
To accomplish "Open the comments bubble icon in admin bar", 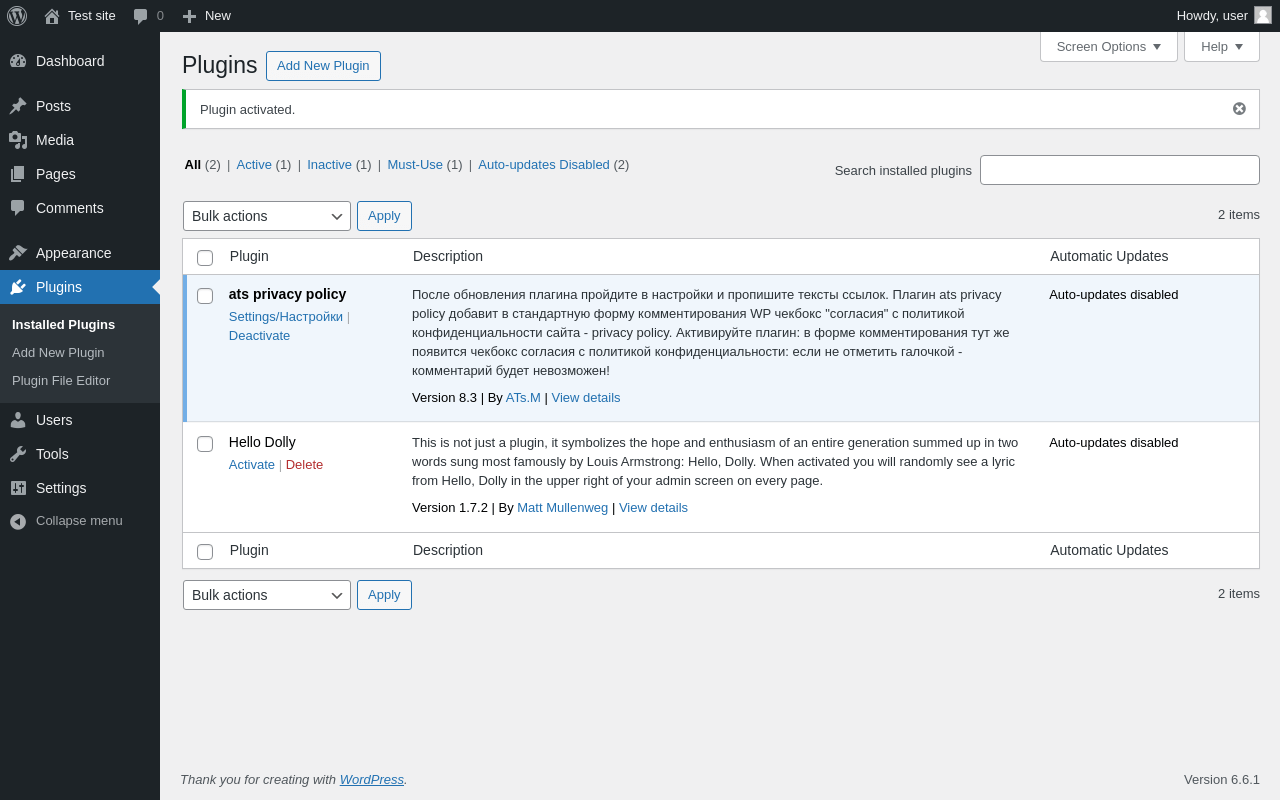I will tap(141, 16).
